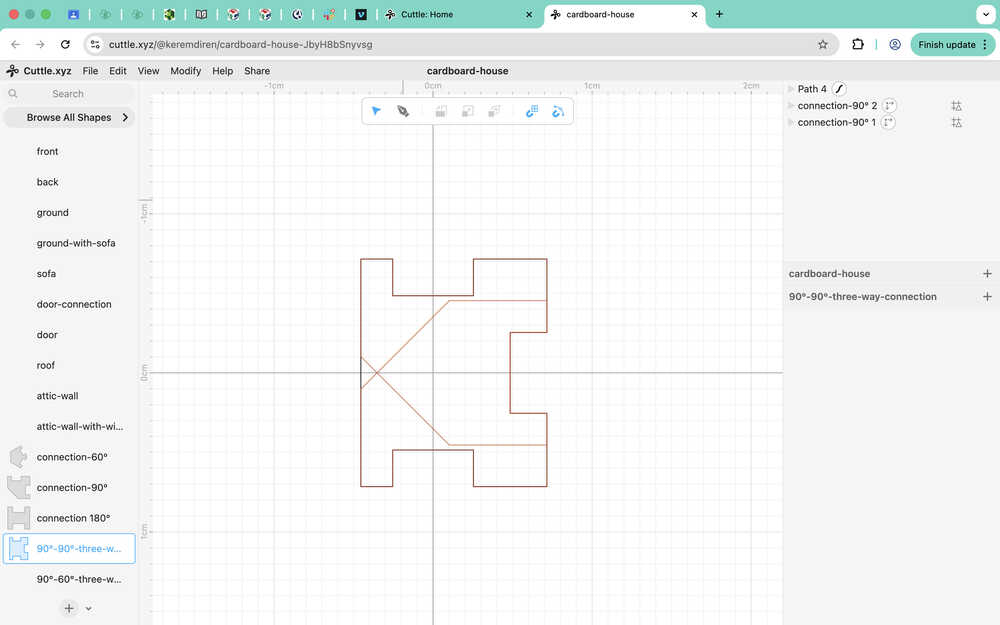This screenshot has width=1000, height=625.
Task: Select the Pen tool
Action: 403,111
